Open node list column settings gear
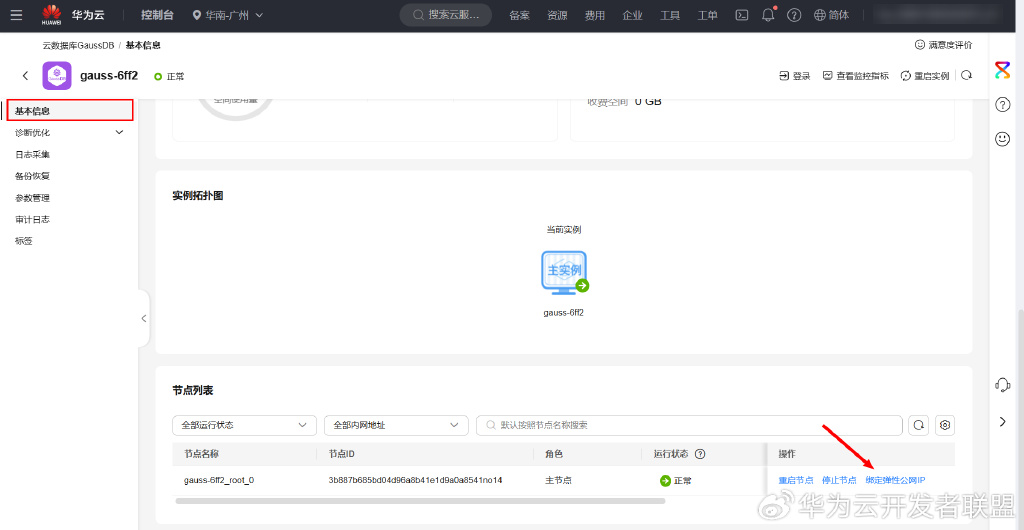The width and height of the screenshot is (1024, 530). pos(945,425)
